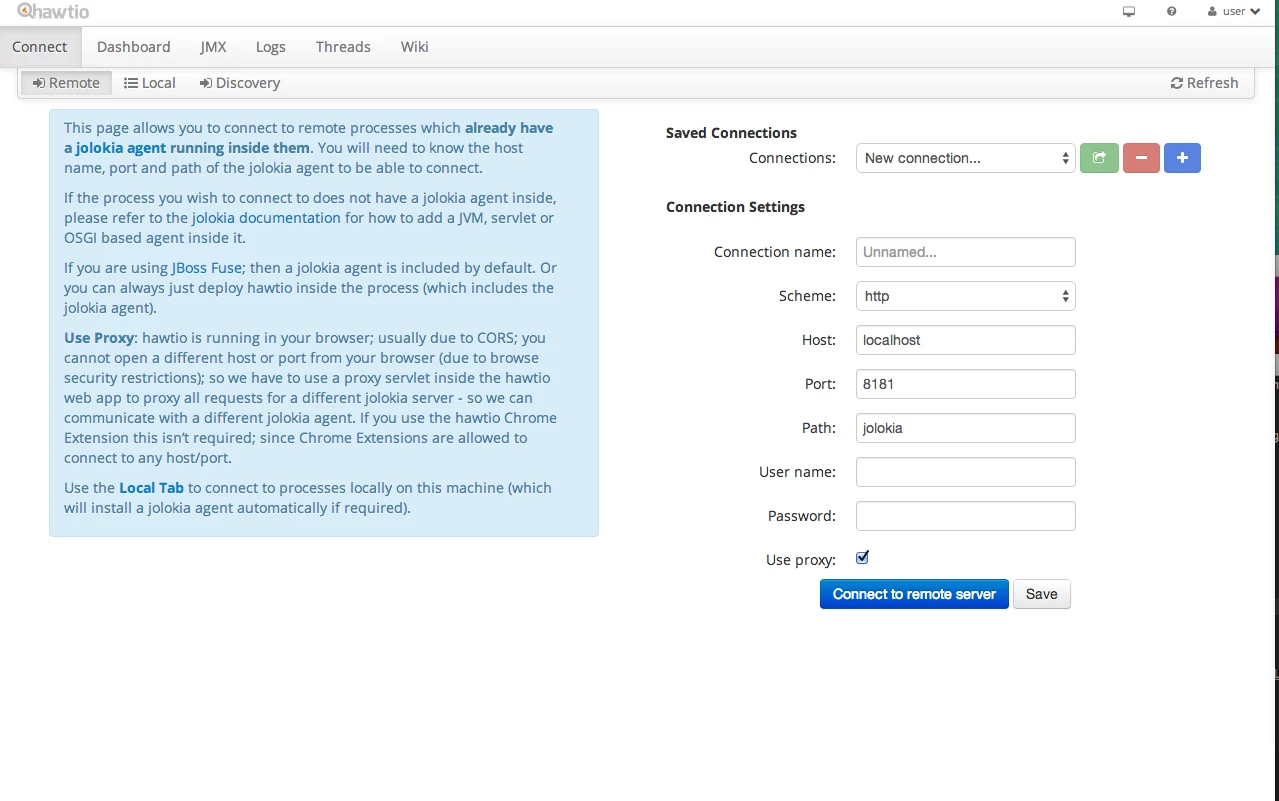
Task: Focus the Password field
Action: click(966, 516)
